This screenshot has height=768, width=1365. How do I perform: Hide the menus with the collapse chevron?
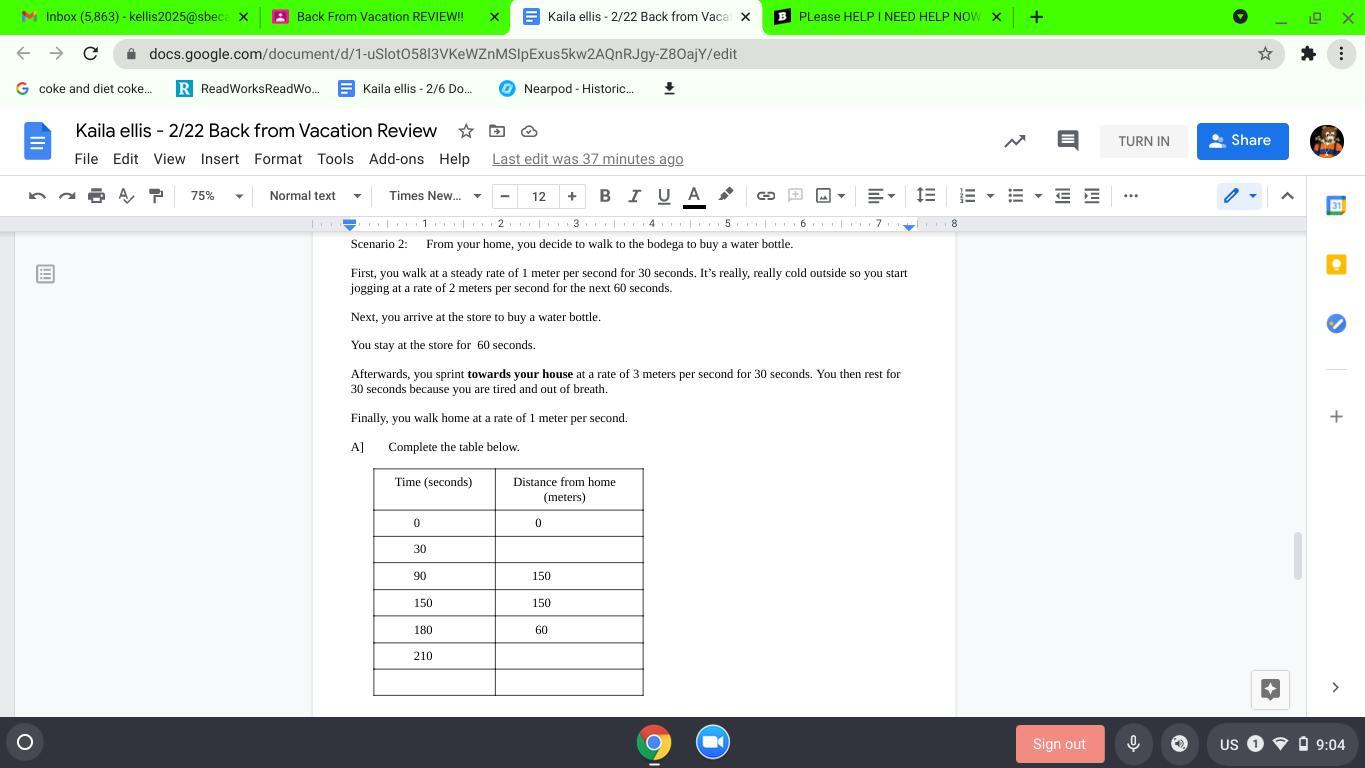click(1287, 196)
